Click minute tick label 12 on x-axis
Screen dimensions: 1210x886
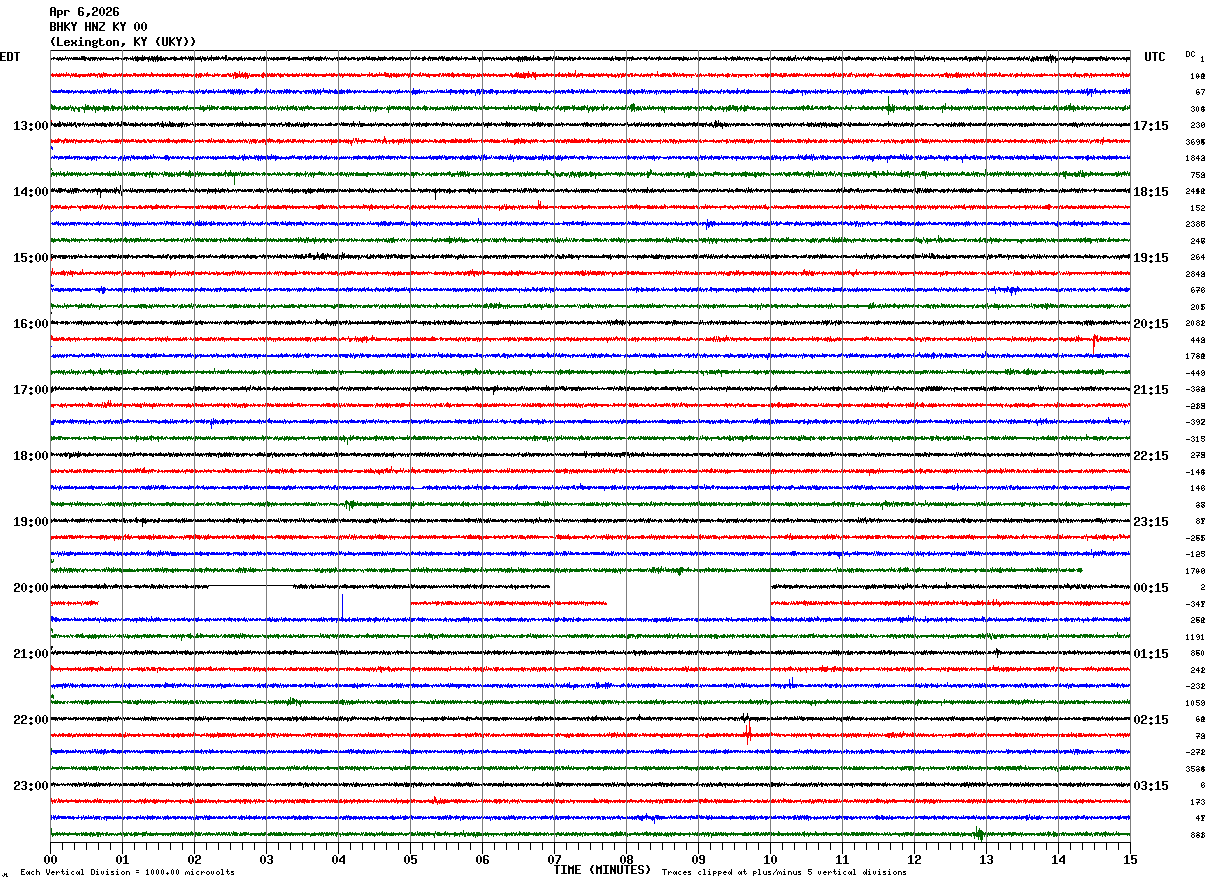(914, 859)
